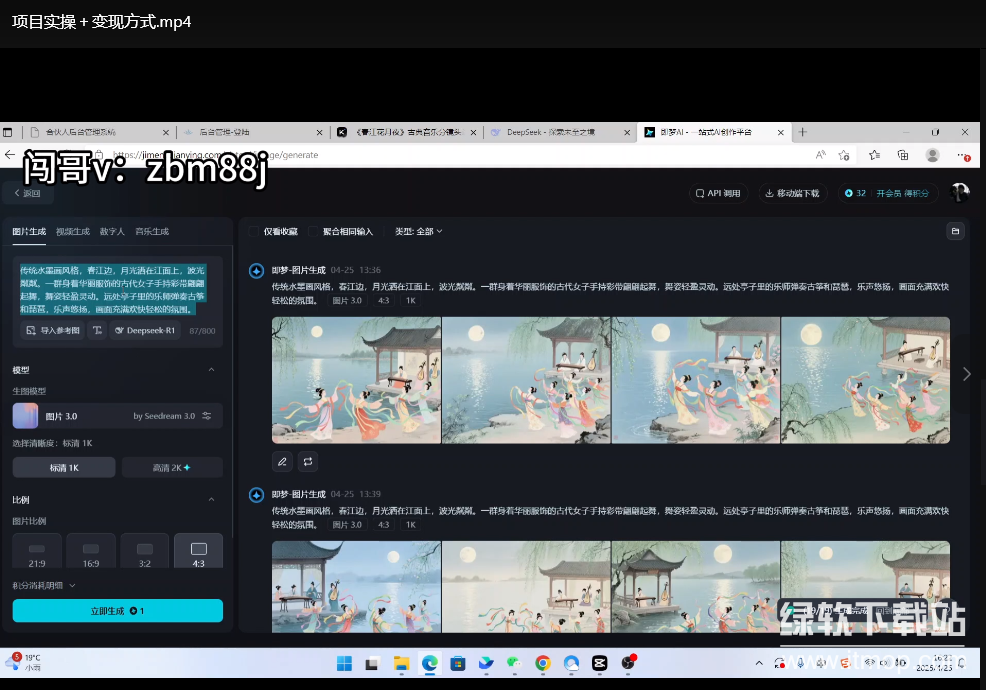Open Microsoft Store from taskbar
Screen dimensions: 986x690
click(x=458, y=663)
